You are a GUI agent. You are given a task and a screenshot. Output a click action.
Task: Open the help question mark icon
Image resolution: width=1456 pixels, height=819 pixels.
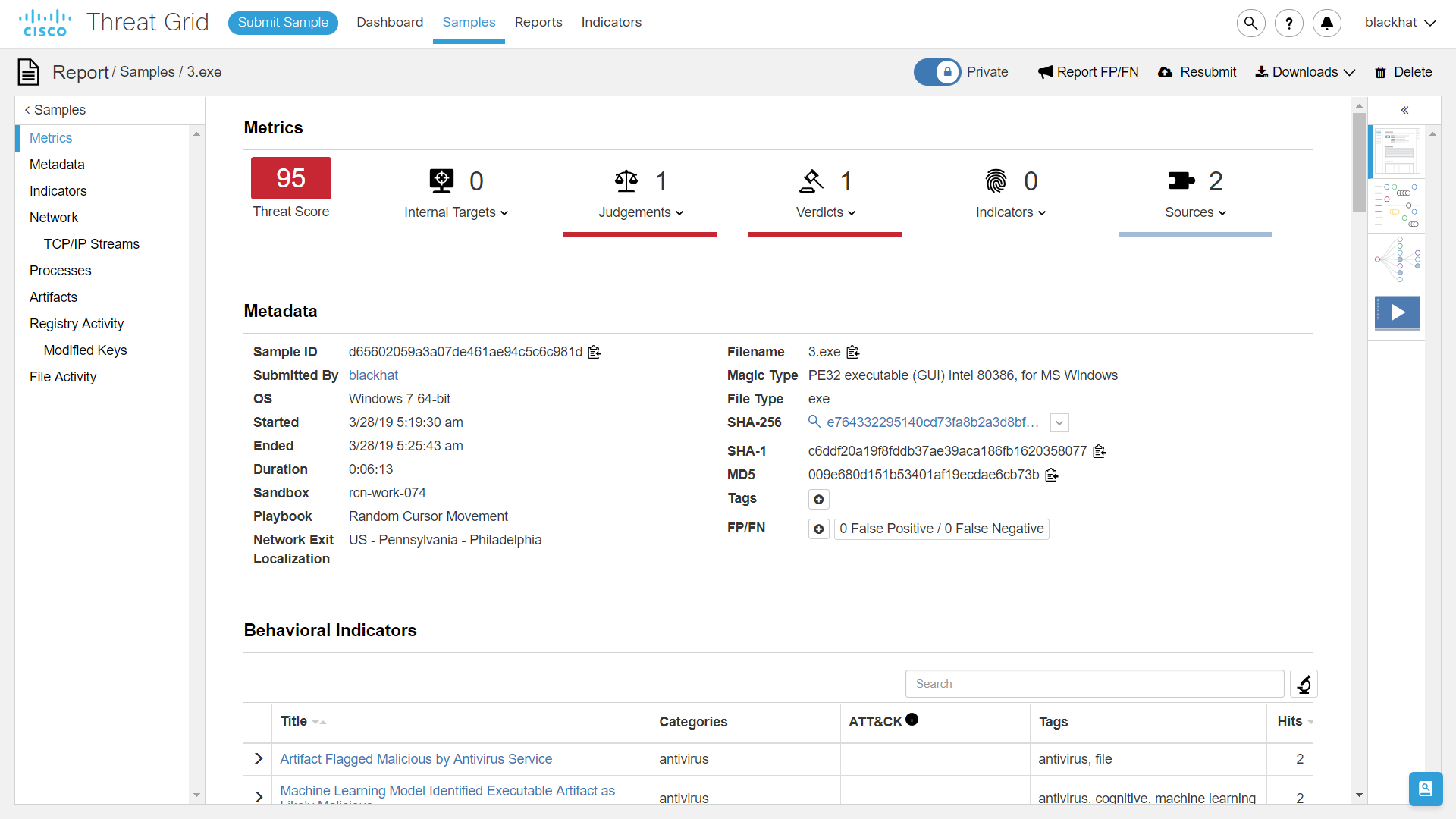coord(1288,23)
